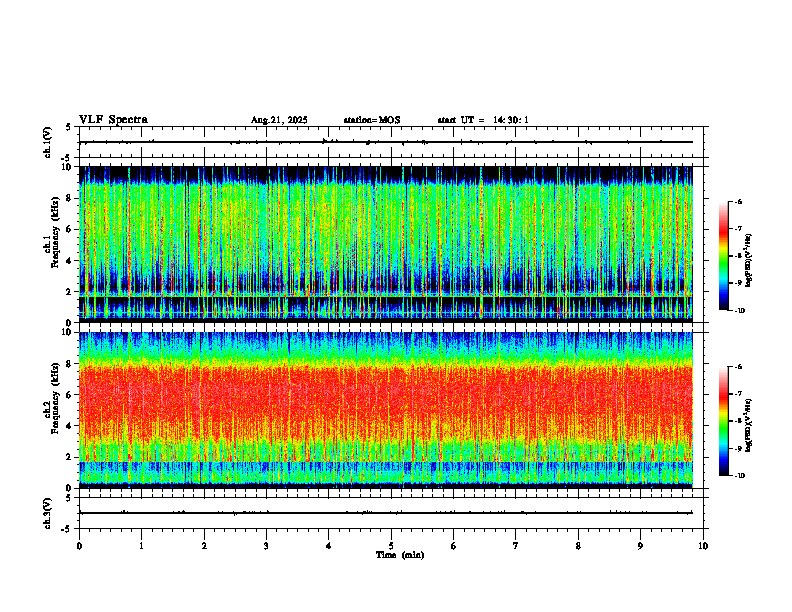The height and width of the screenshot is (612, 792).
Task: Click the ch.3 voltage waveform trace
Action: click(x=386, y=513)
